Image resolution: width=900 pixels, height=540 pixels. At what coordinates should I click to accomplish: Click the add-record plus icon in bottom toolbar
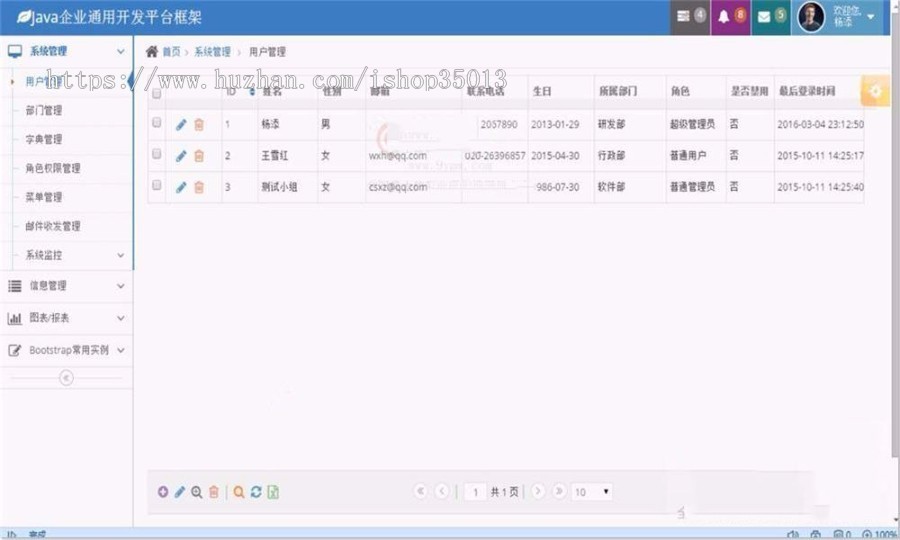(163, 492)
